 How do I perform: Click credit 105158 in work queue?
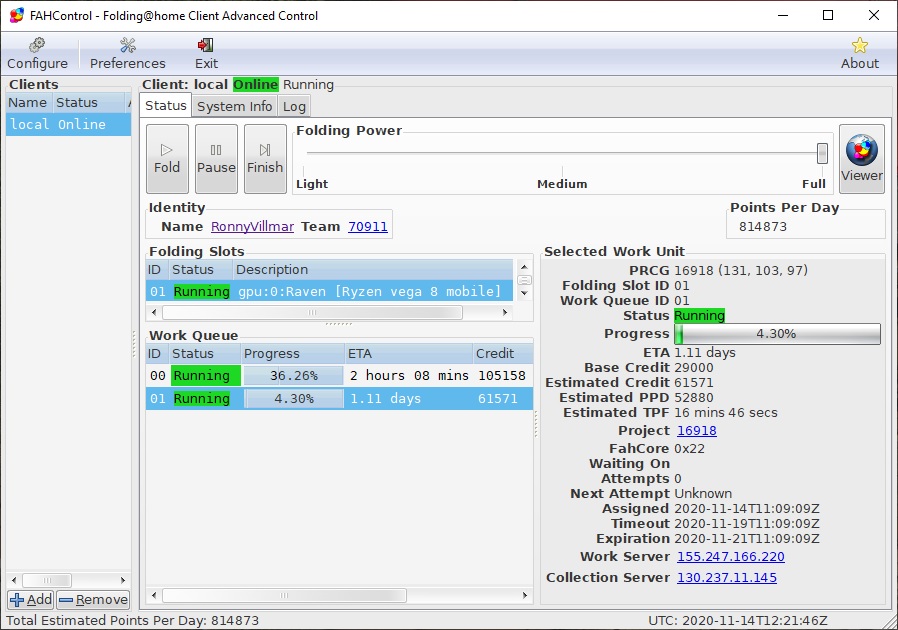click(502, 376)
